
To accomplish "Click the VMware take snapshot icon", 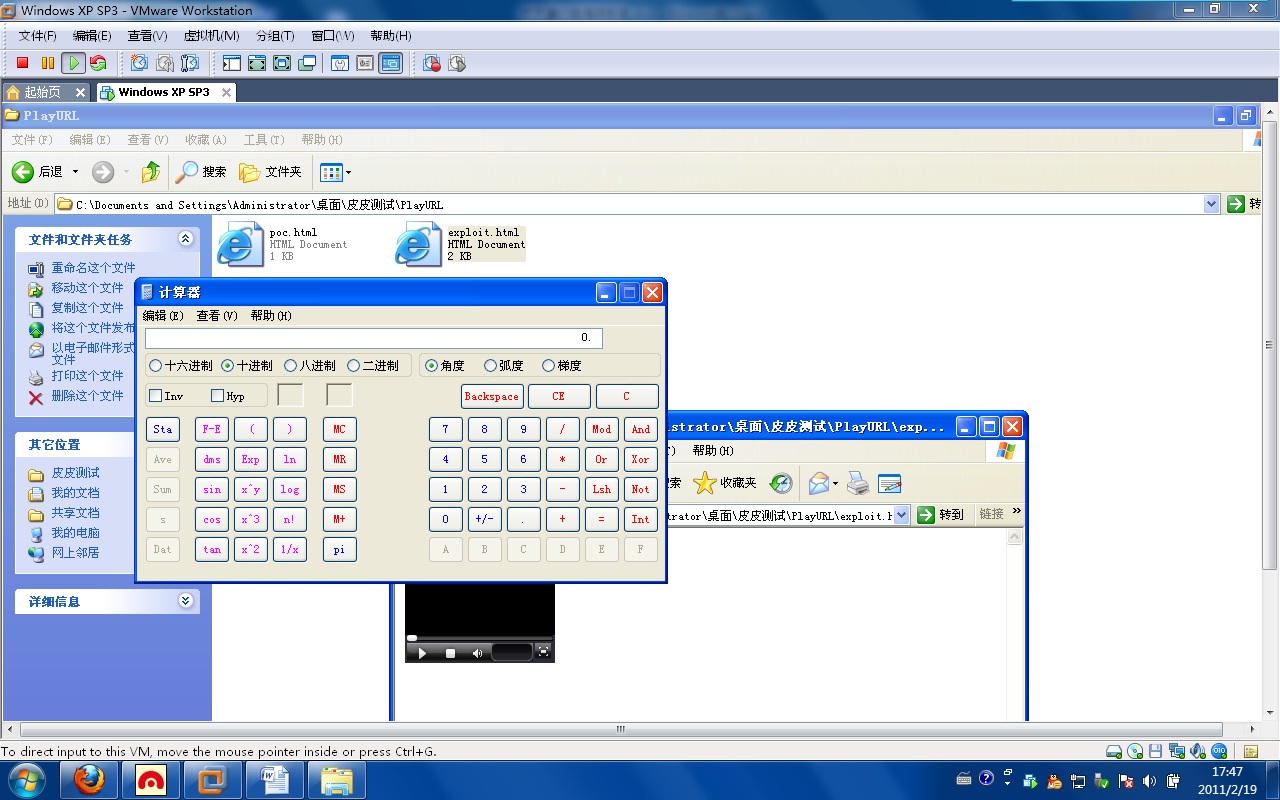I will 140,63.
